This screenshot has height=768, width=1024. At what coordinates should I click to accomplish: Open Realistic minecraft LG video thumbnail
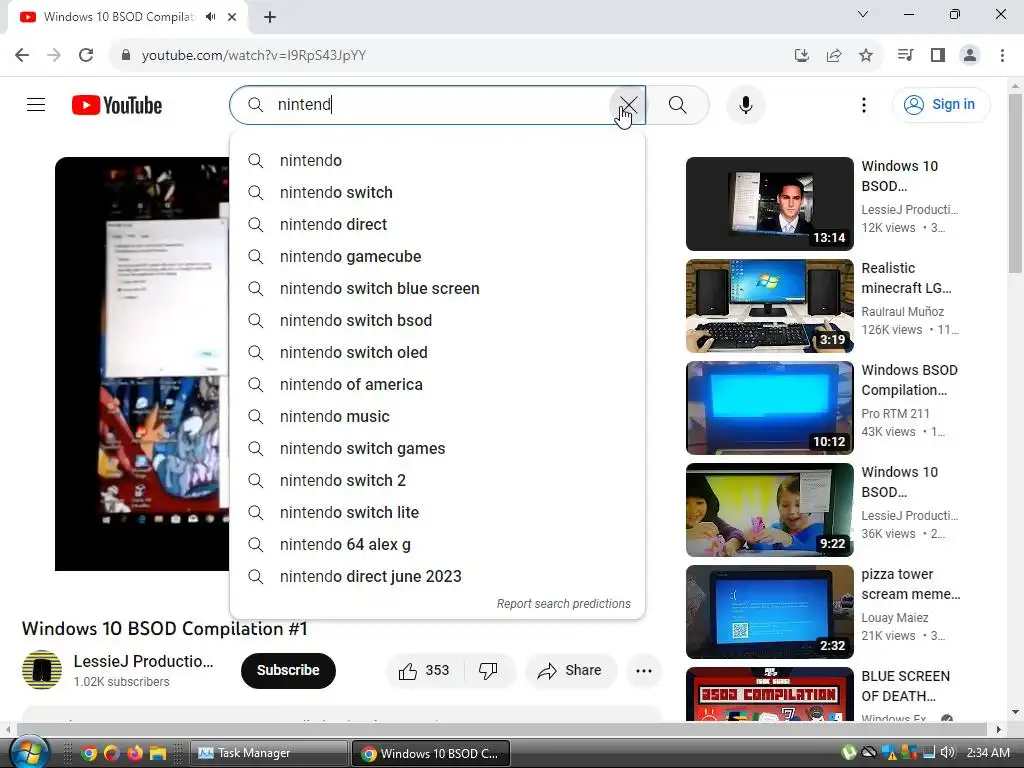coord(769,306)
